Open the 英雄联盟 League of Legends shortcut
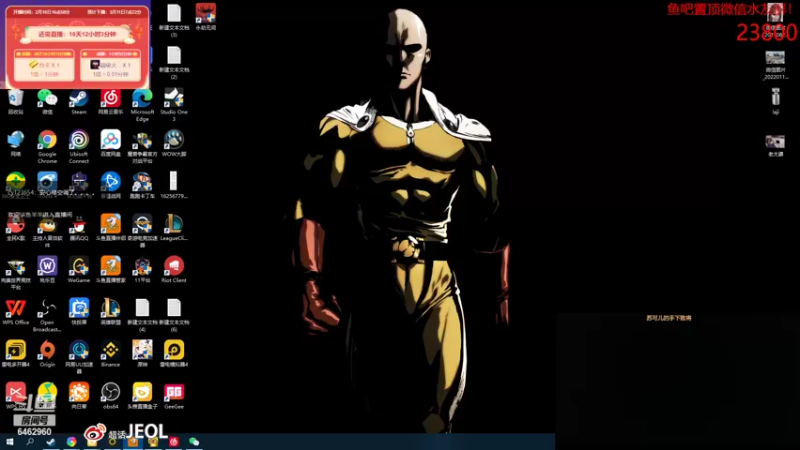Image resolution: width=800 pixels, height=450 pixels. click(111, 312)
